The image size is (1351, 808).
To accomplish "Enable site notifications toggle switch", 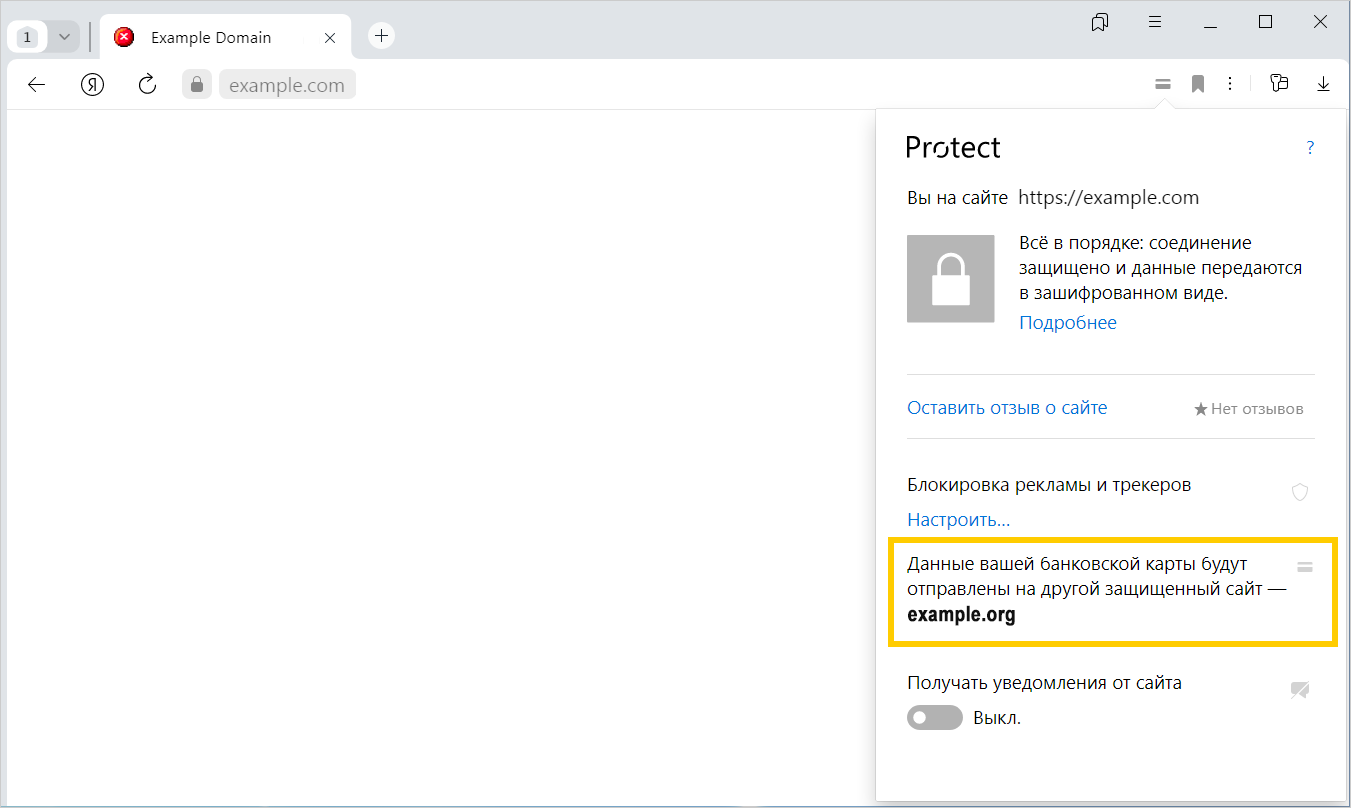I will [934, 718].
